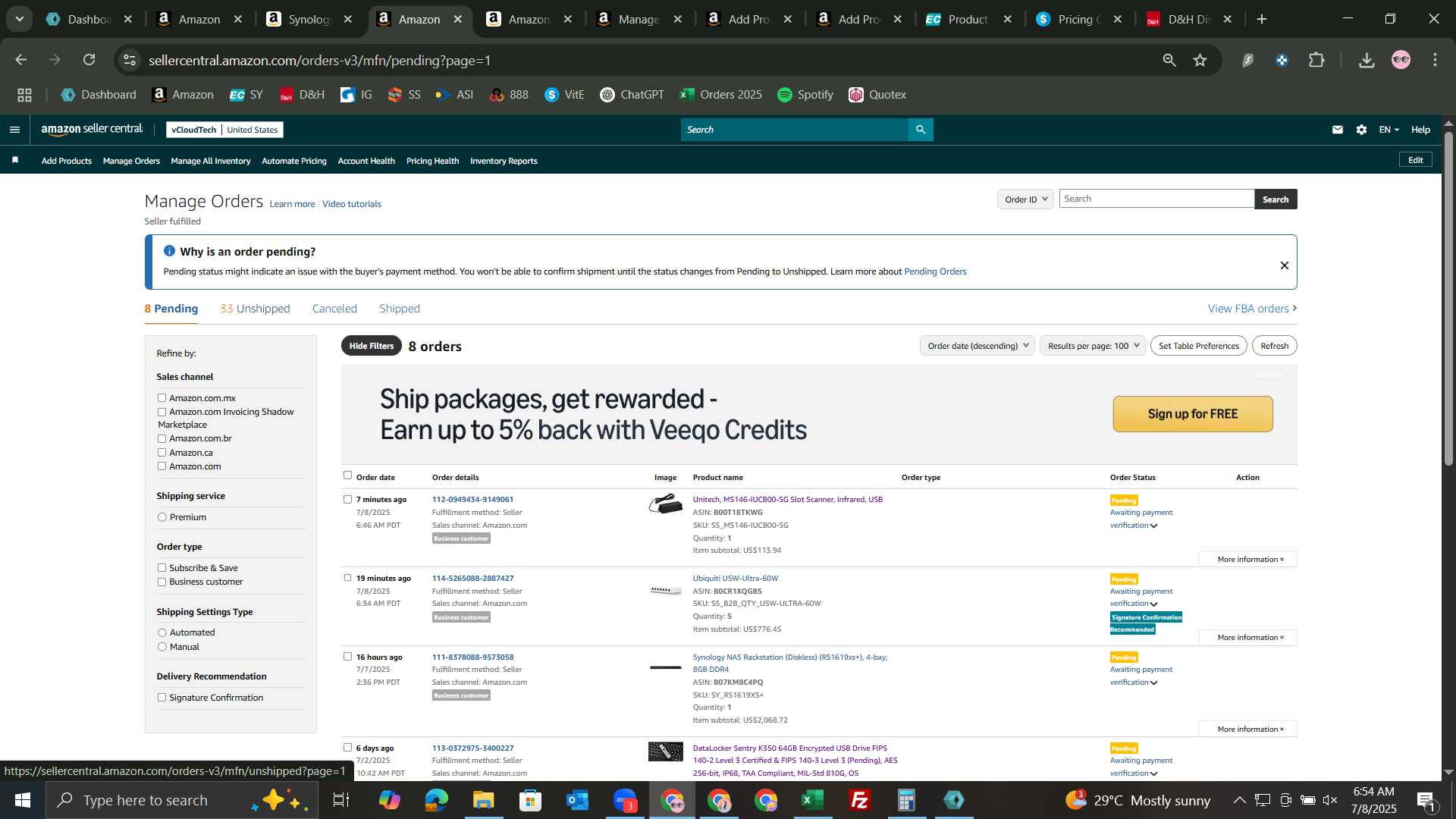The height and width of the screenshot is (819, 1456).
Task: Open order 114-5265088-2887427 link
Action: click(472, 578)
